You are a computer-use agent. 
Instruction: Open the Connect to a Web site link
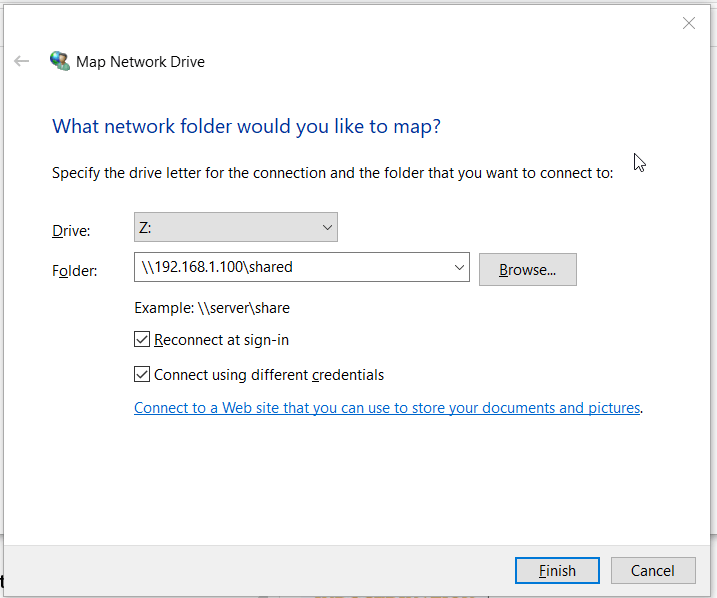387,408
